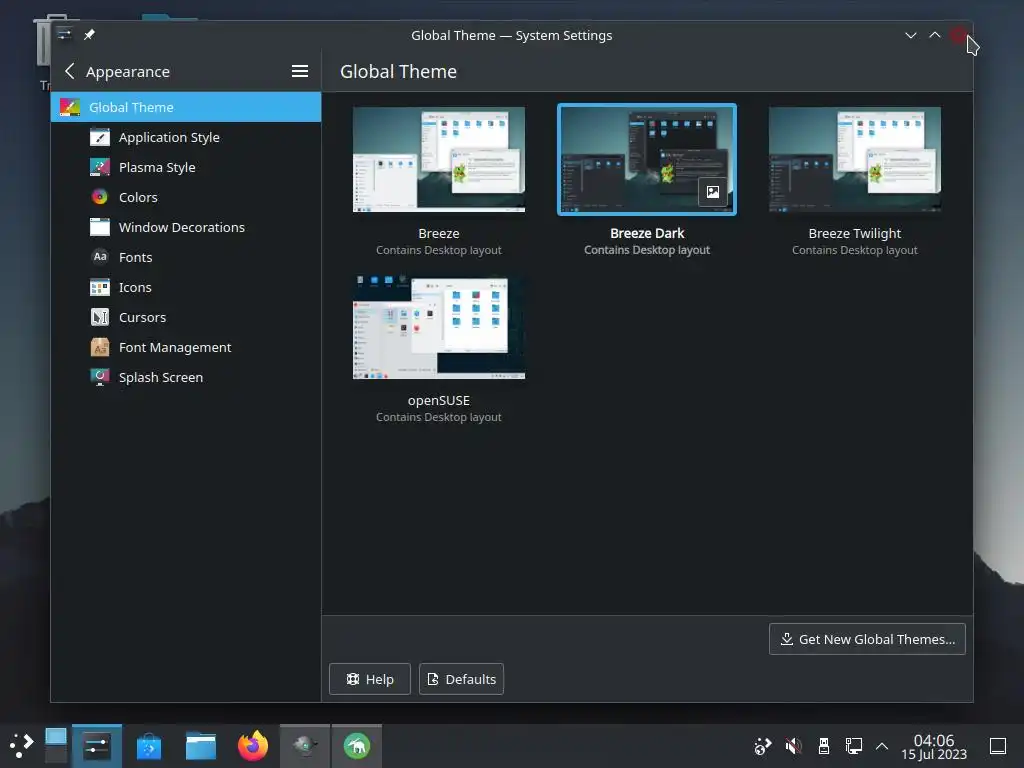Image resolution: width=1024 pixels, height=768 pixels.
Task: Click the green round app icon in taskbar
Action: [357, 746]
